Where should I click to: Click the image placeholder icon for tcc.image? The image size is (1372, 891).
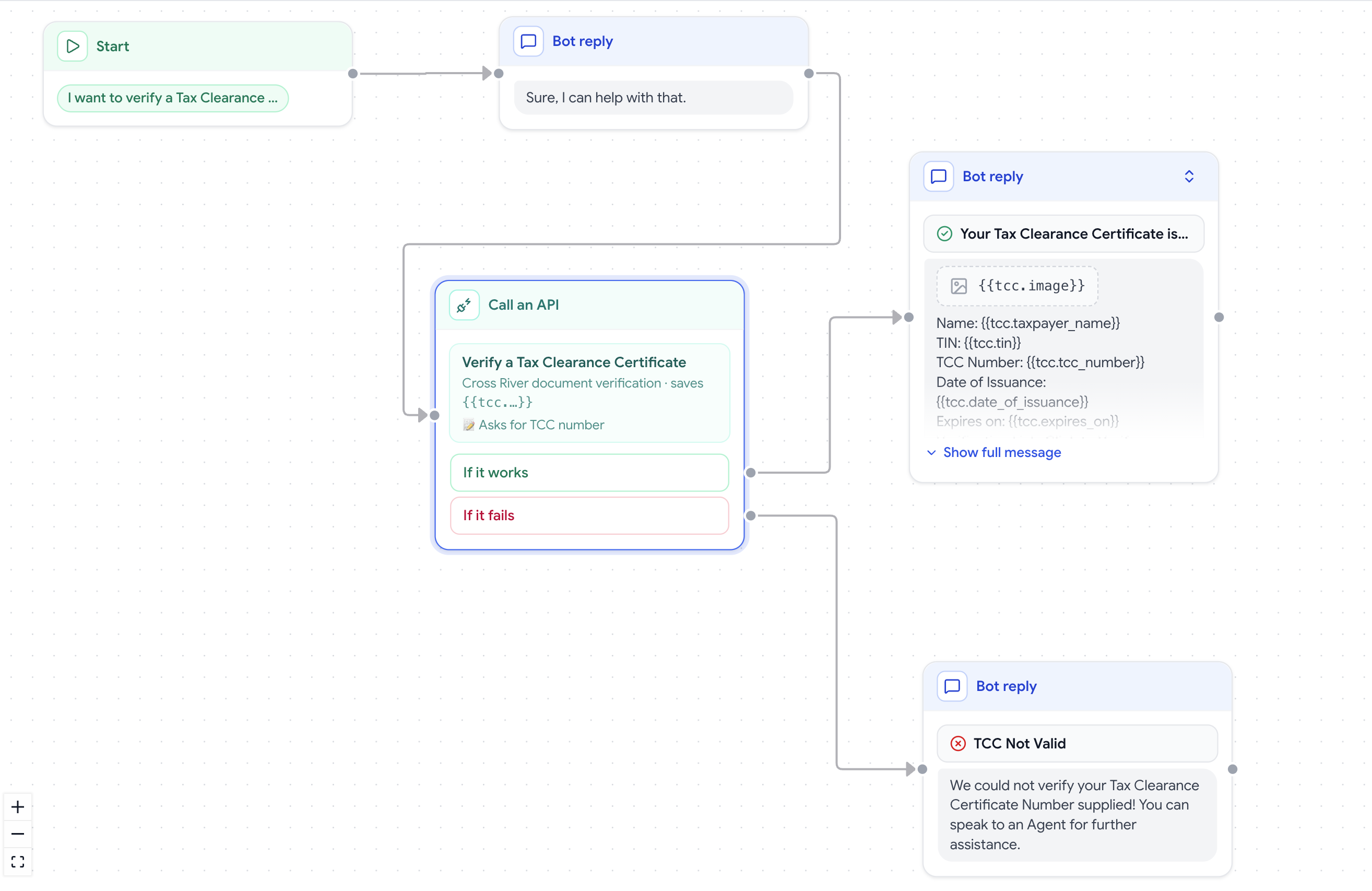[x=959, y=286]
